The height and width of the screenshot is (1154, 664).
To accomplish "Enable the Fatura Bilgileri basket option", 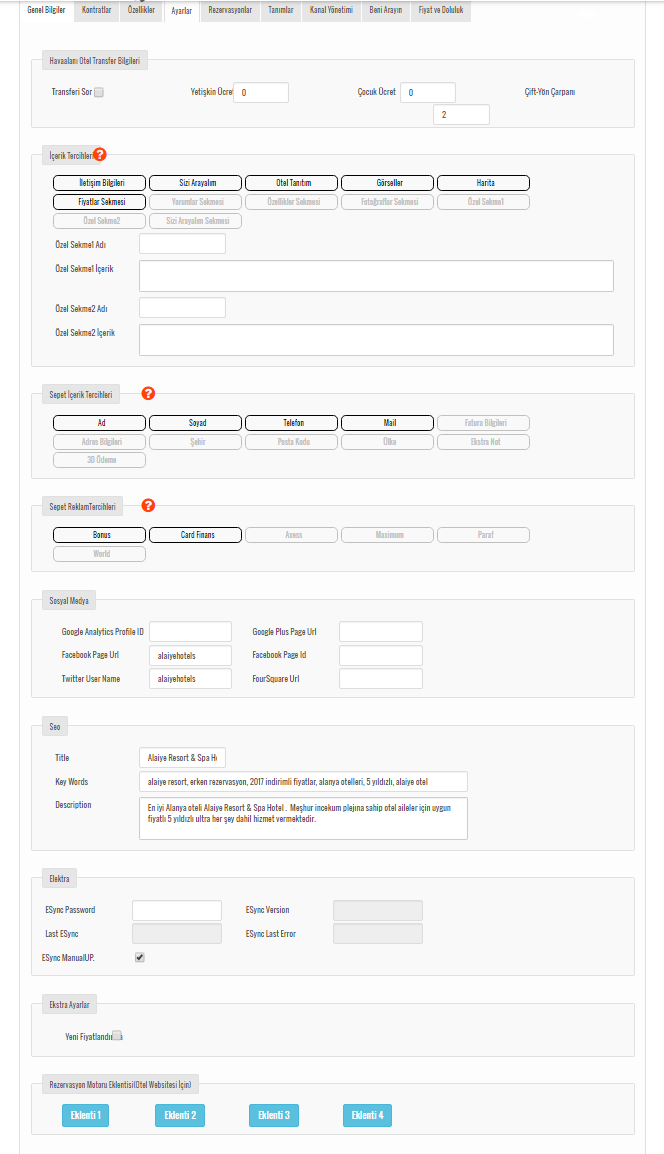I will (x=483, y=423).
